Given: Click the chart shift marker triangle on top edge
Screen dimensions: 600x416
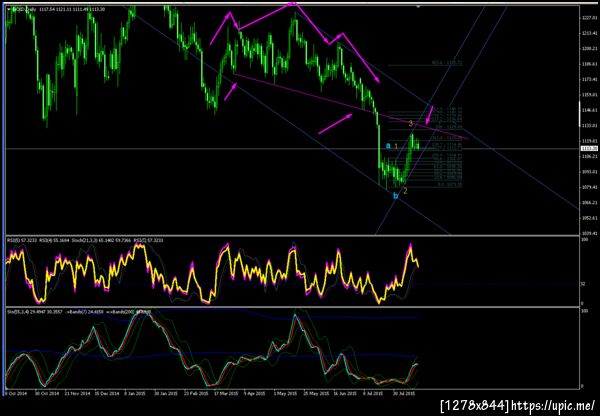Looking at the screenshot, I should pos(419,7).
